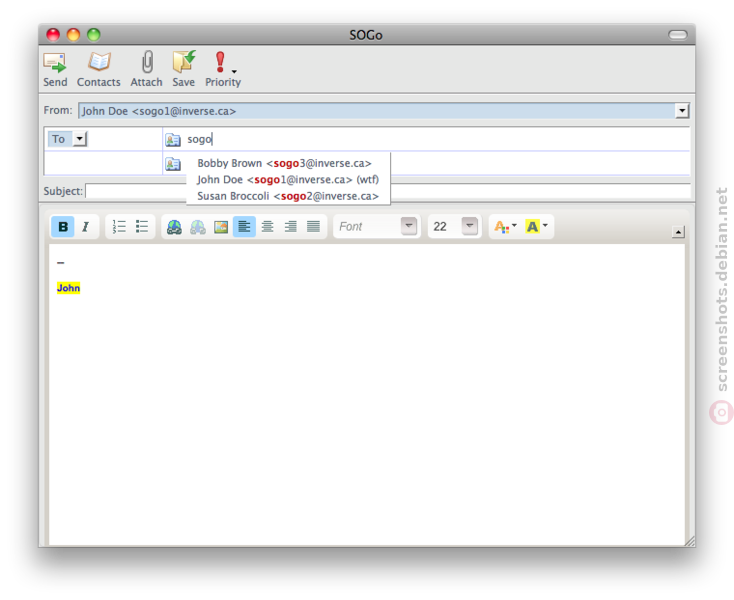Align text left
The image size is (734, 600).
click(x=244, y=227)
